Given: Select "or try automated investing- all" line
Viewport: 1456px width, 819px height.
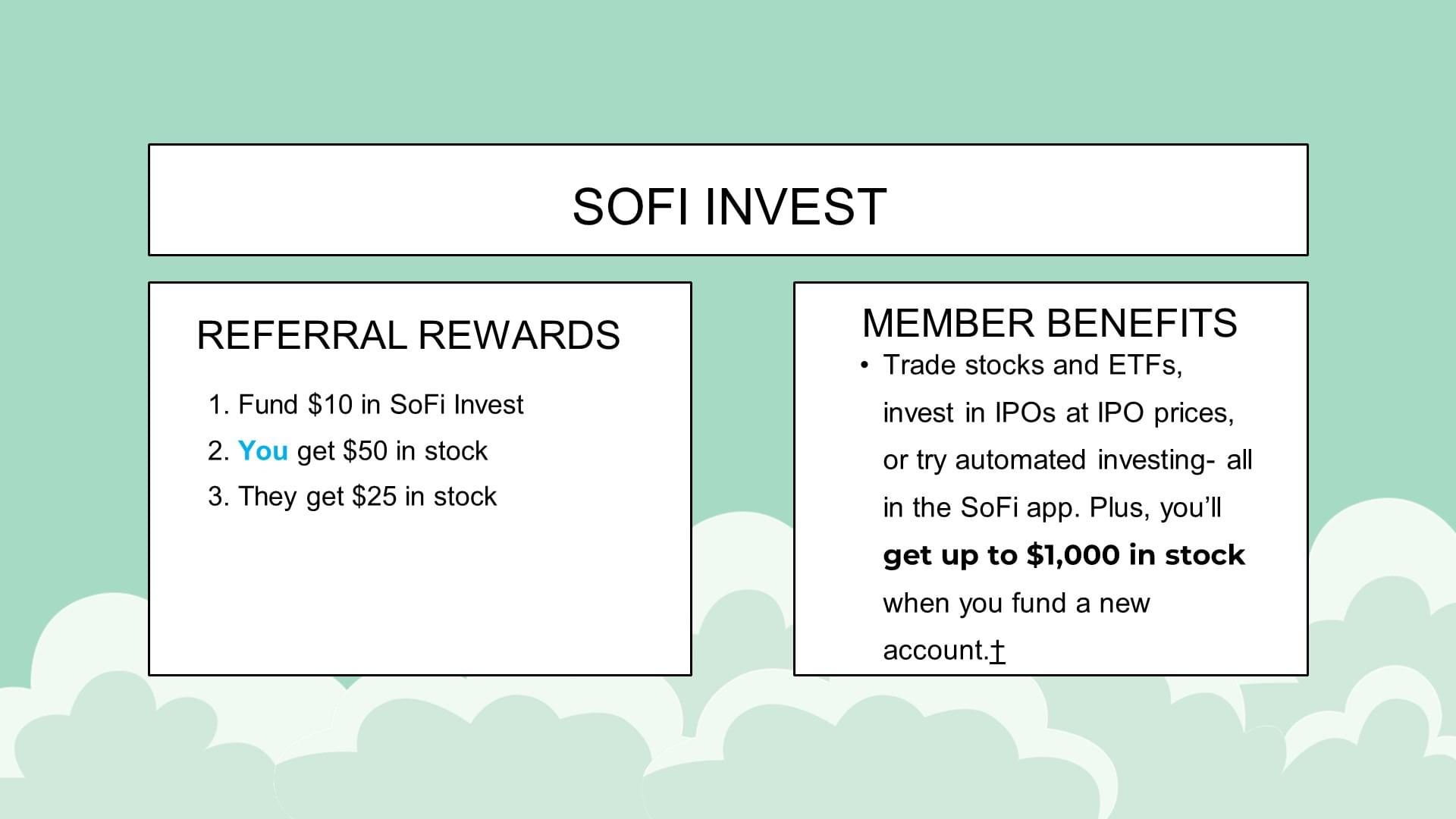Looking at the screenshot, I should (1067, 460).
